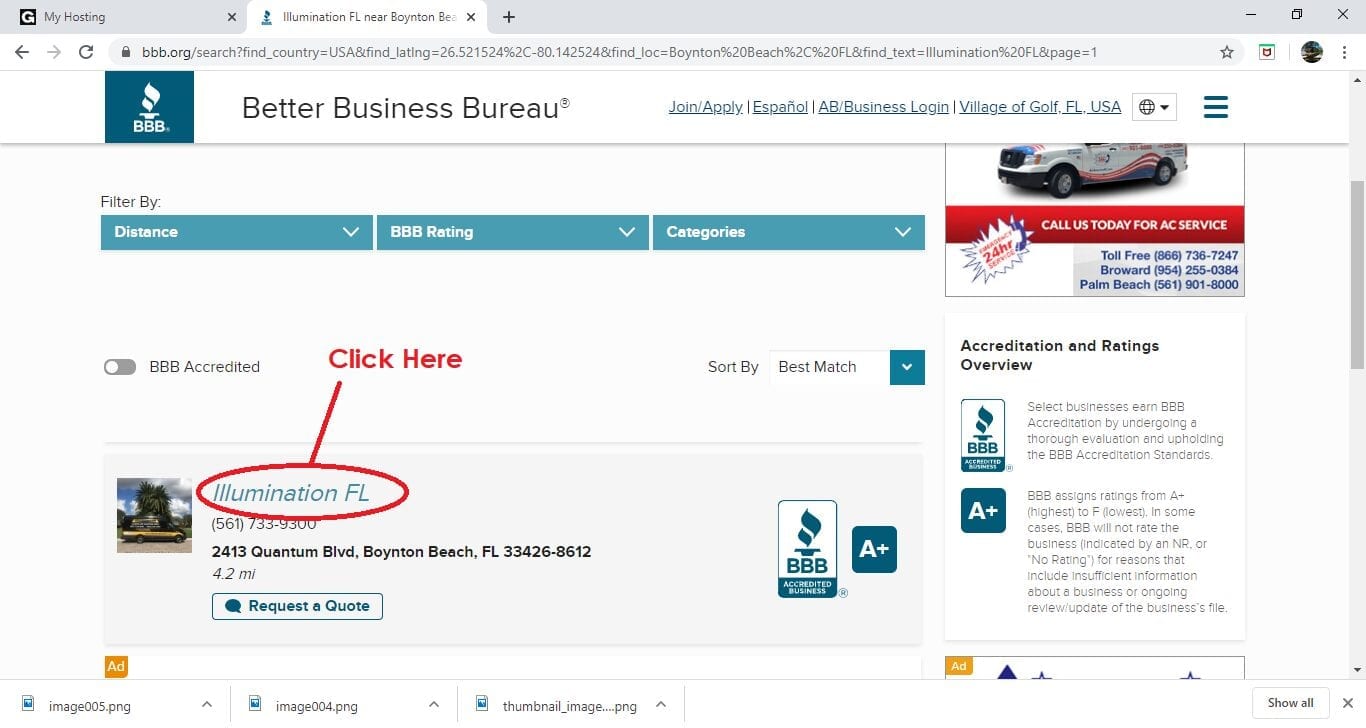
Task: Open downloaded file image005.png
Action: click(89, 706)
